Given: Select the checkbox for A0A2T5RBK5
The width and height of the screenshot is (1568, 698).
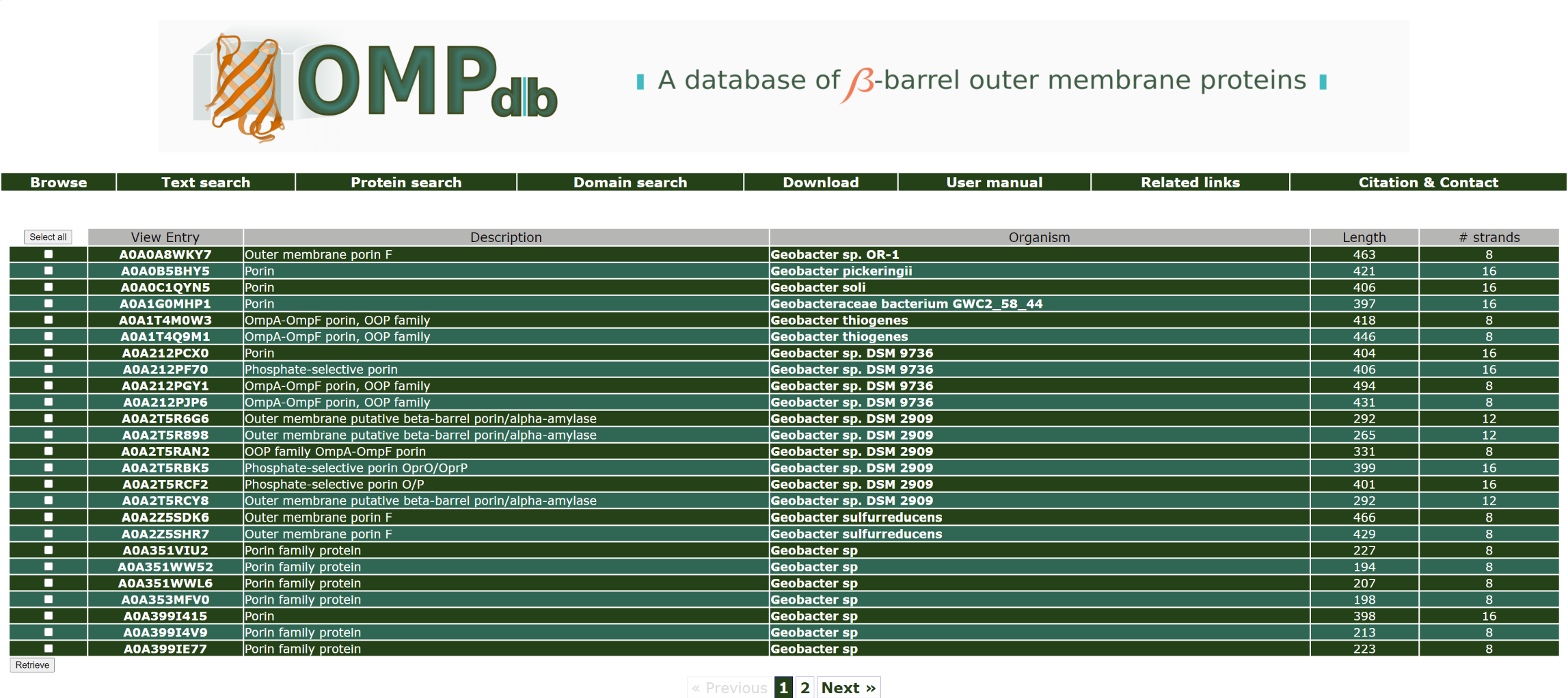Looking at the screenshot, I should pyautogui.click(x=49, y=468).
